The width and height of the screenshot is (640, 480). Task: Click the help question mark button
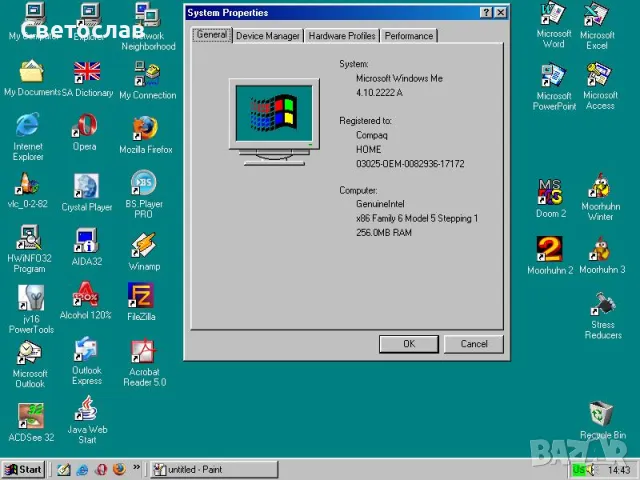pyautogui.click(x=486, y=13)
